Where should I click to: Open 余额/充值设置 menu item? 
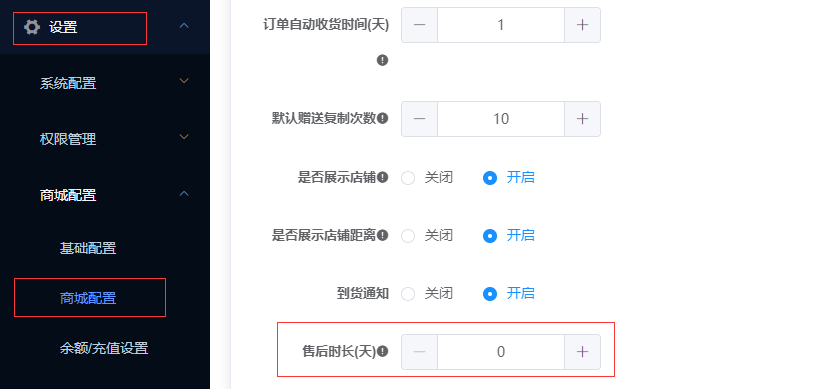pyautogui.click(x=104, y=349)
